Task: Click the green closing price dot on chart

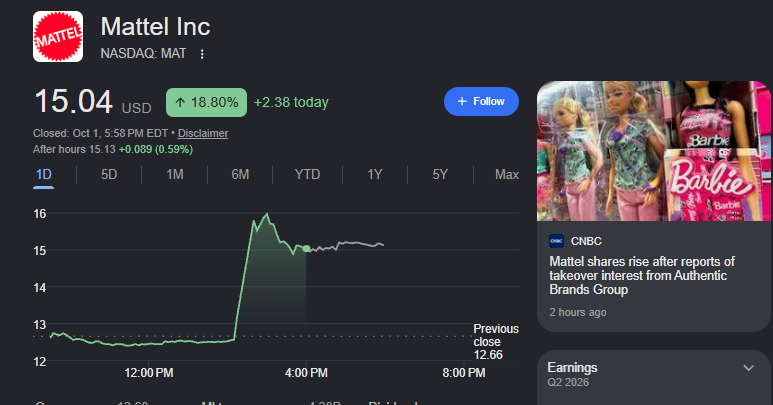Action: point(306,249)
